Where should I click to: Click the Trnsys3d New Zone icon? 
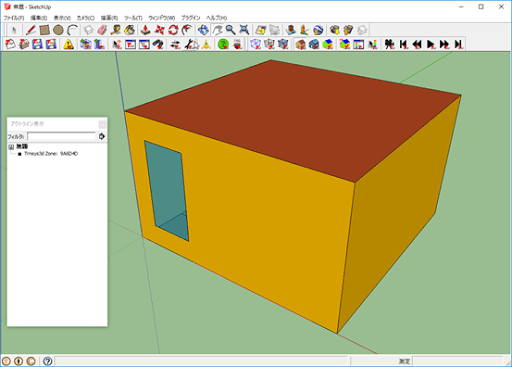[x=85, y=44]
